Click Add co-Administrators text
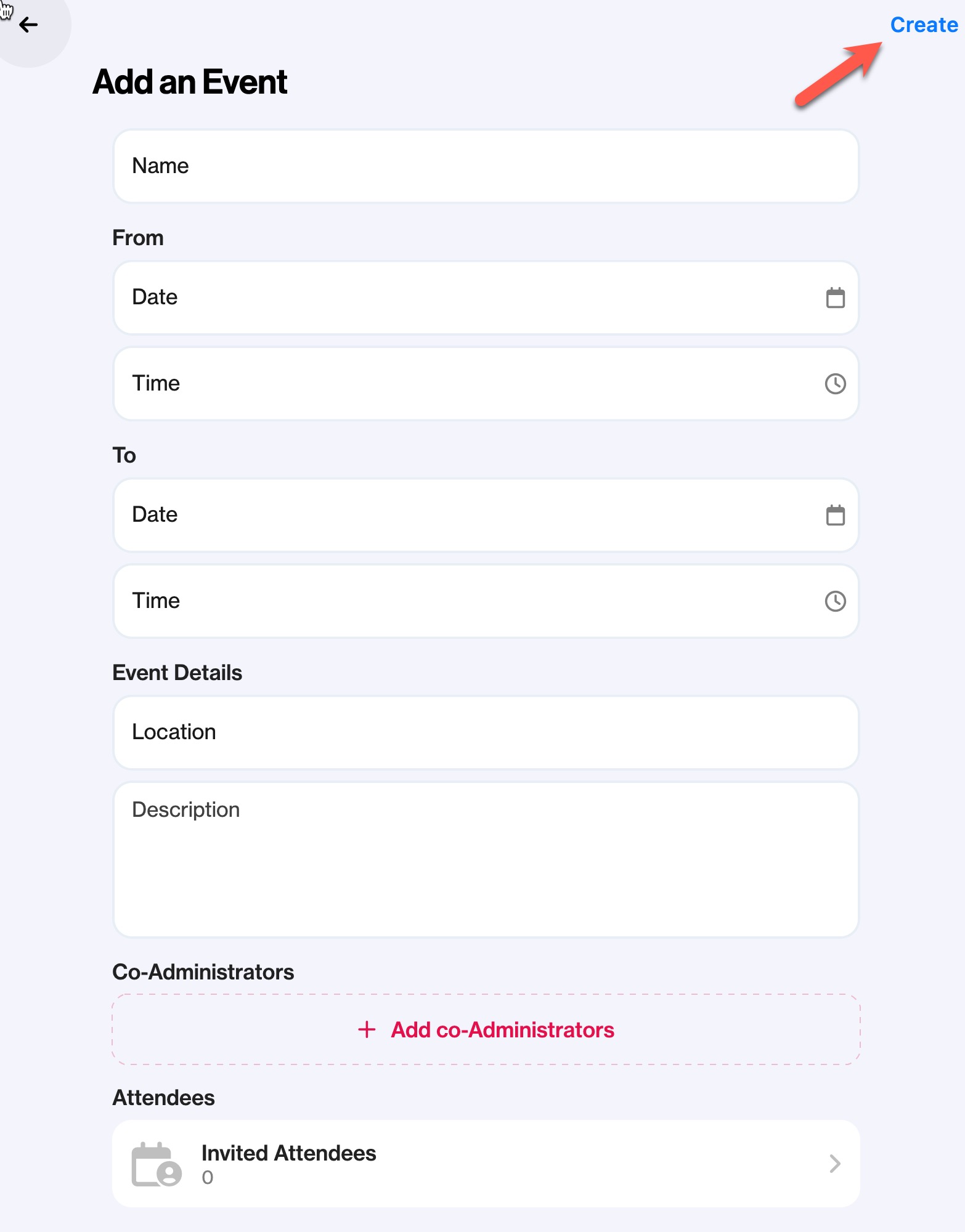This screenshot has height=1232, width=965. (502, 1029)
